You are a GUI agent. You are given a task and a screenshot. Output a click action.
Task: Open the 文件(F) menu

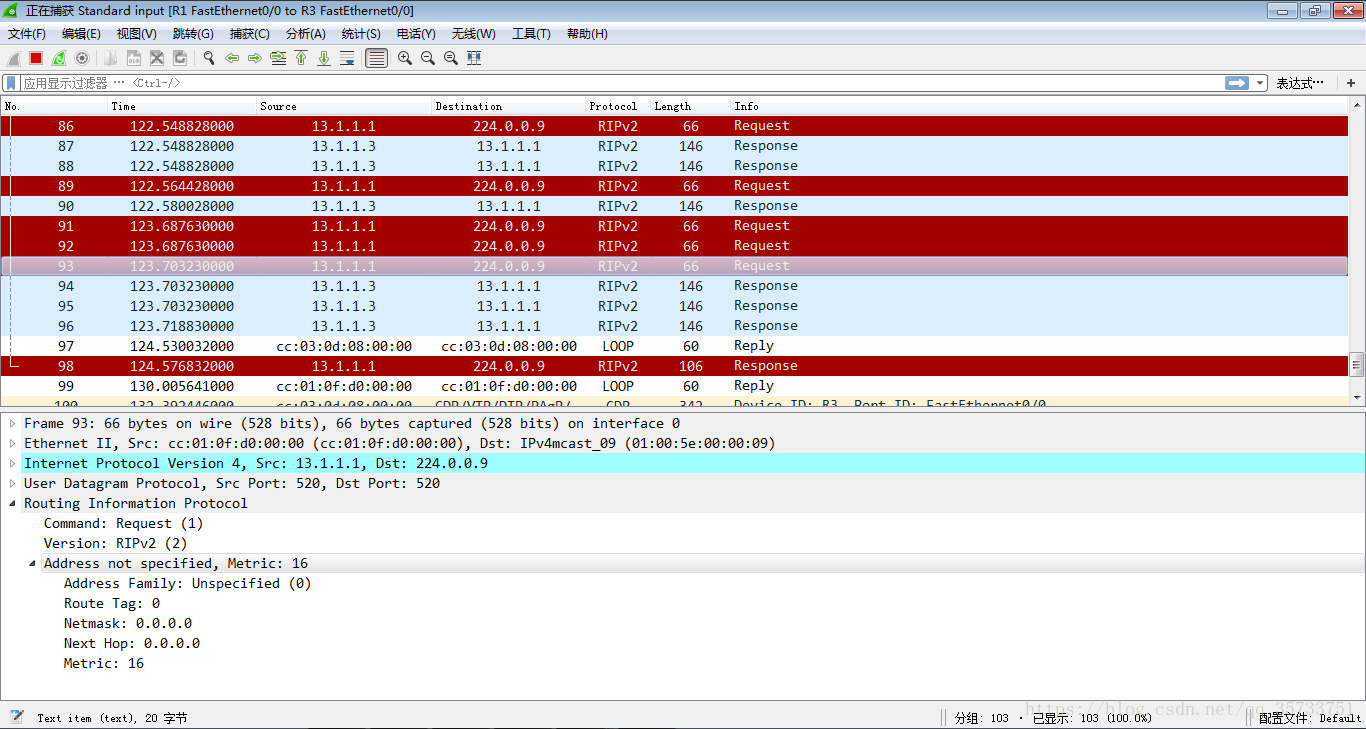click(27, 34)
